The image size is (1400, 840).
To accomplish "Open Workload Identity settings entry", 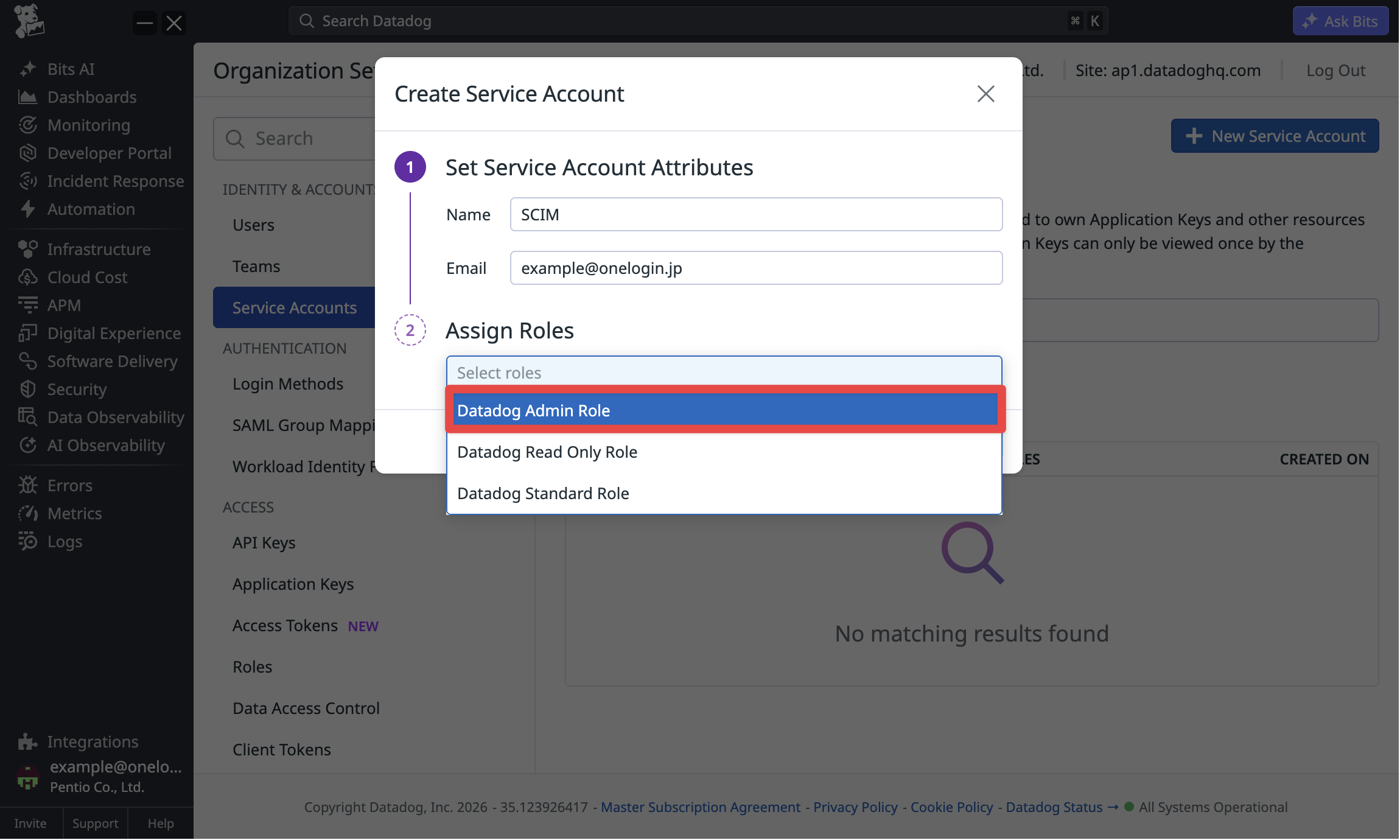I will tap(303, 467).
